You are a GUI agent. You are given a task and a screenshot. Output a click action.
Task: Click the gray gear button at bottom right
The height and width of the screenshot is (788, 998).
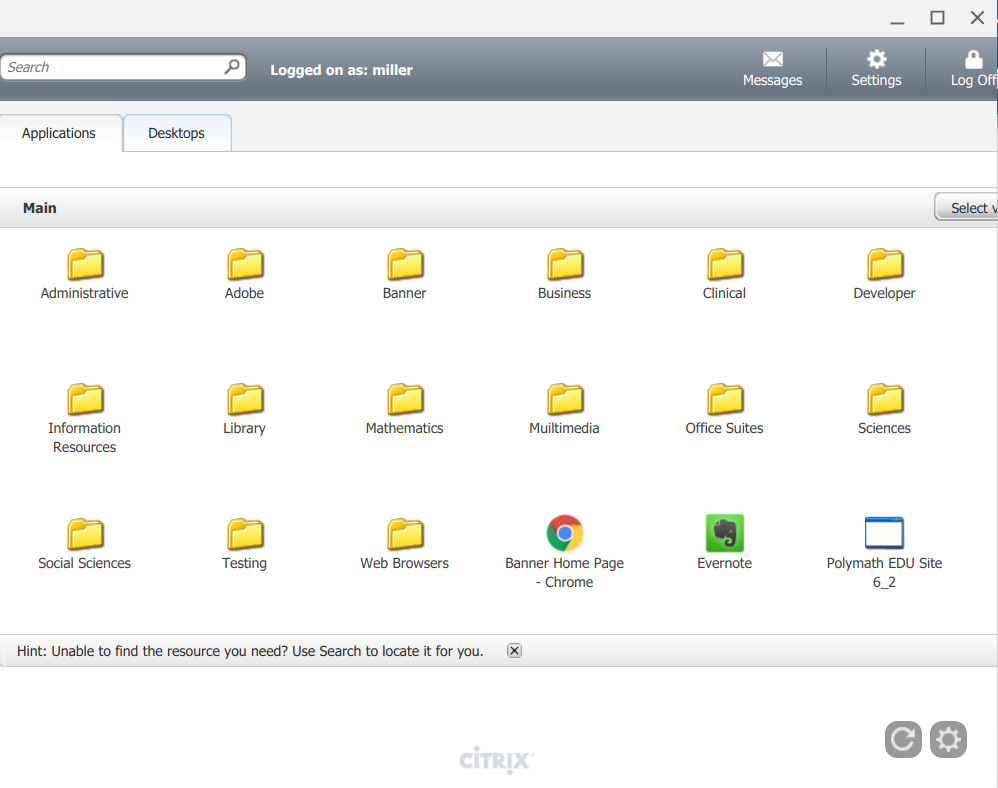click(948, 739)
